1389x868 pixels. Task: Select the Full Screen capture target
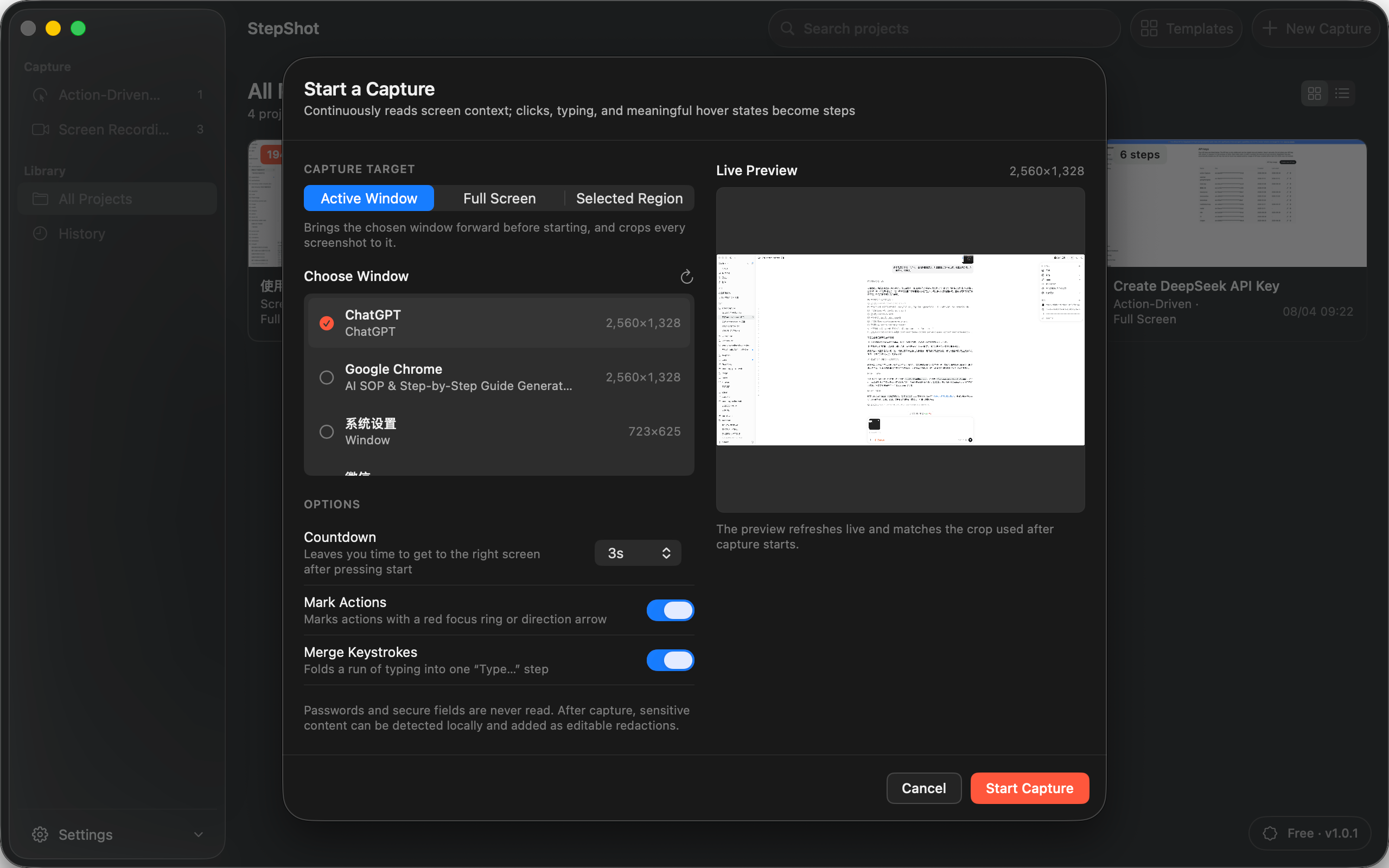(x=499, y=198)
